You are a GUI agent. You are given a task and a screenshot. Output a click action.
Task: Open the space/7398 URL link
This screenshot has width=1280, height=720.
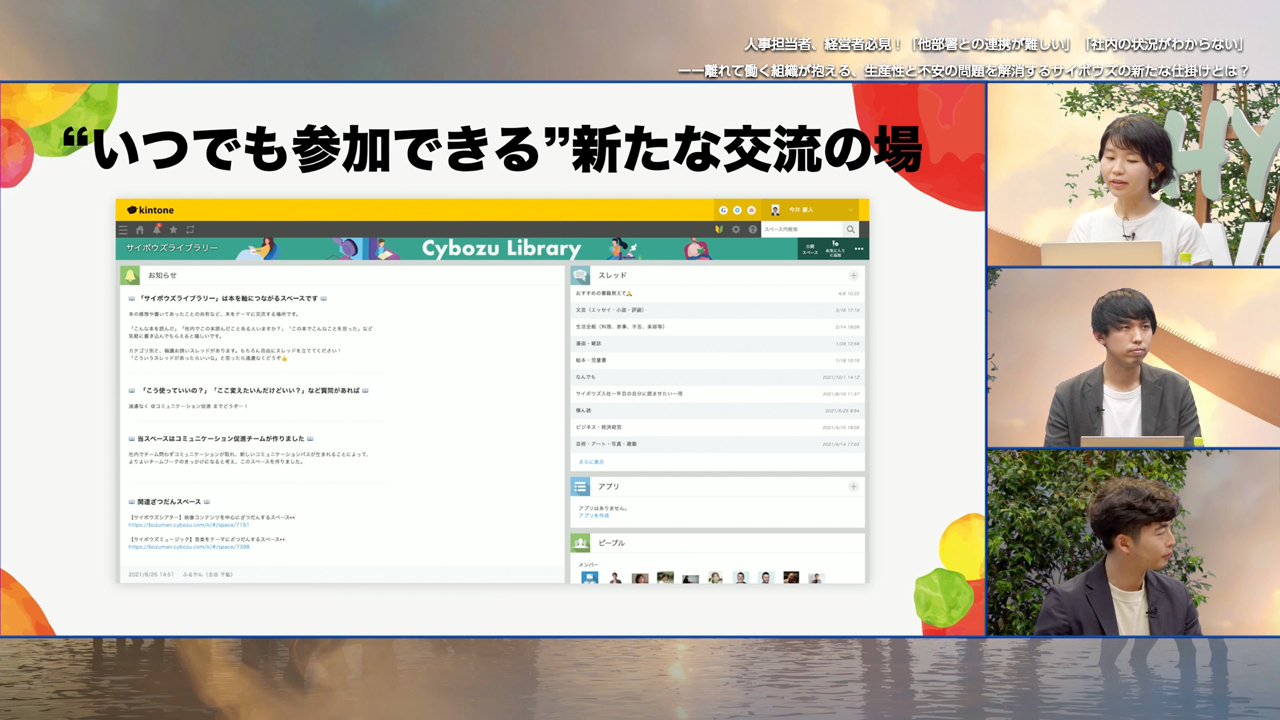[x=189, y=547]
